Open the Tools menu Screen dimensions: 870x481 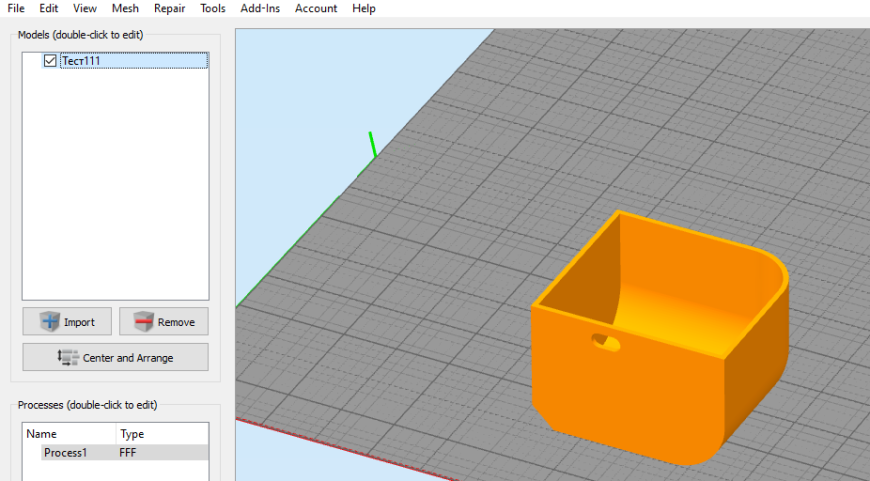(x=213, y=8)
